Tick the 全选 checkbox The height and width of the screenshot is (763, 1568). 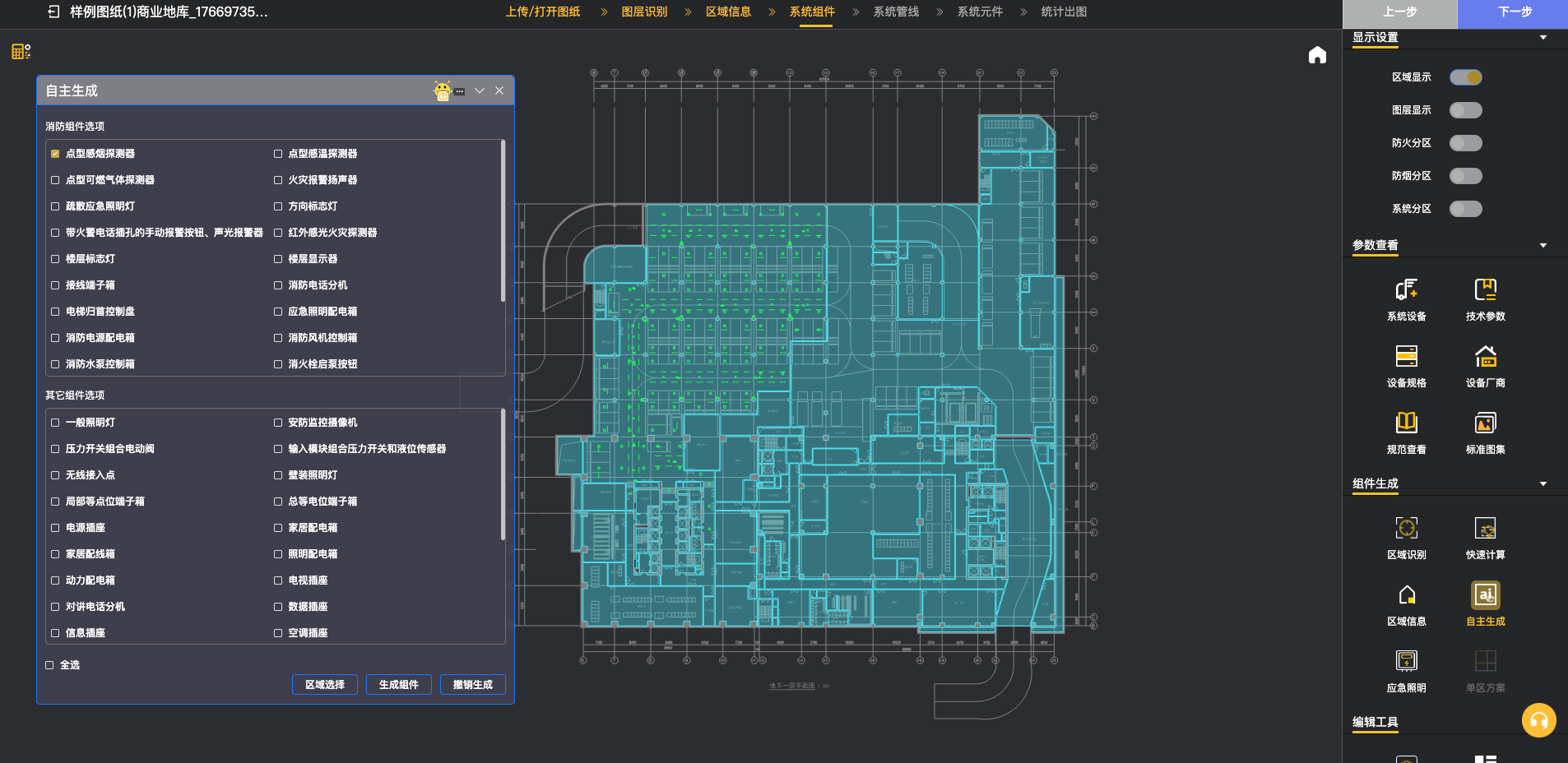[50, 665]
